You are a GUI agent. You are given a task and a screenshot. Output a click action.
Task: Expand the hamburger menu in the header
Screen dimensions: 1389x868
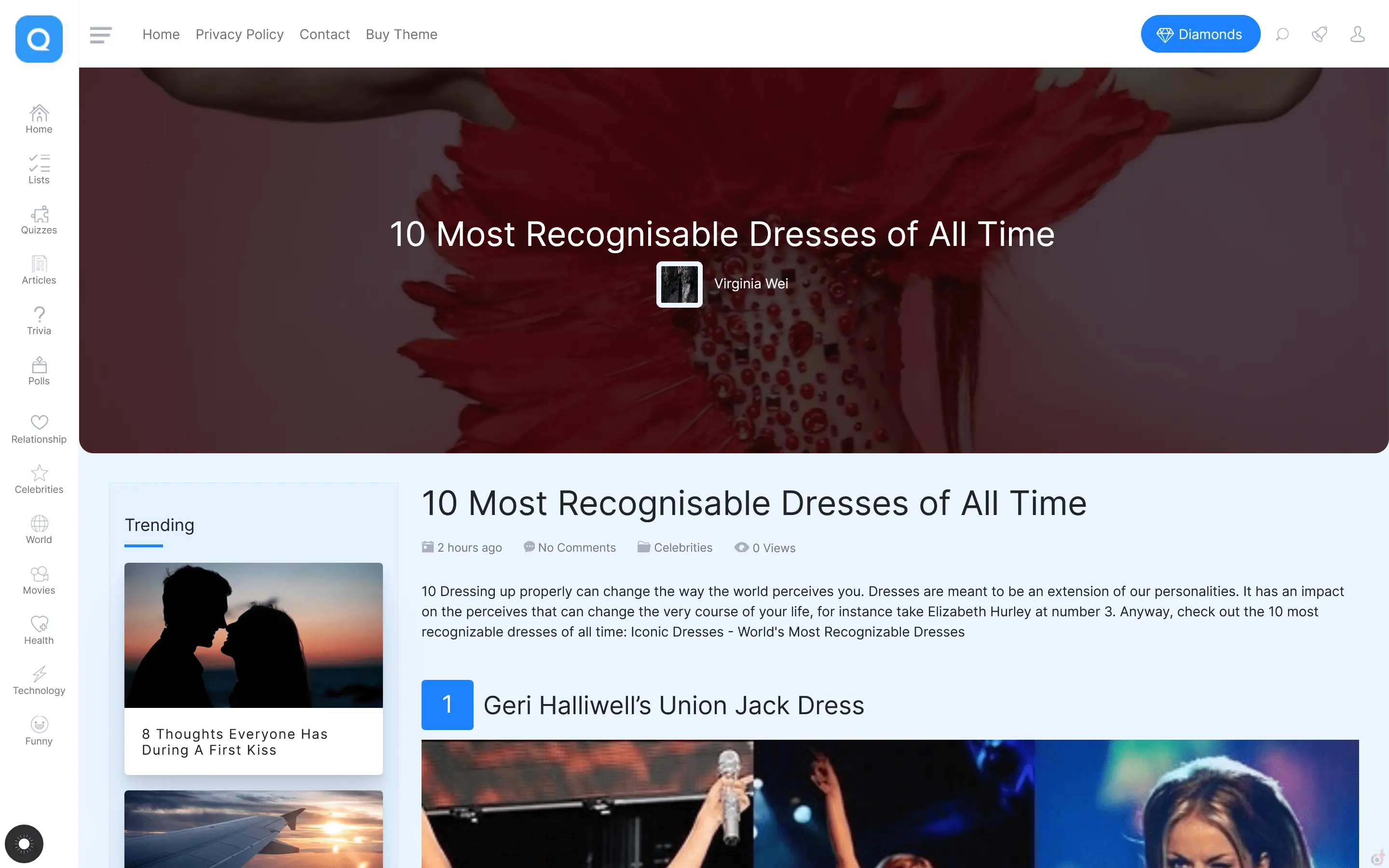tap(101, 34)
